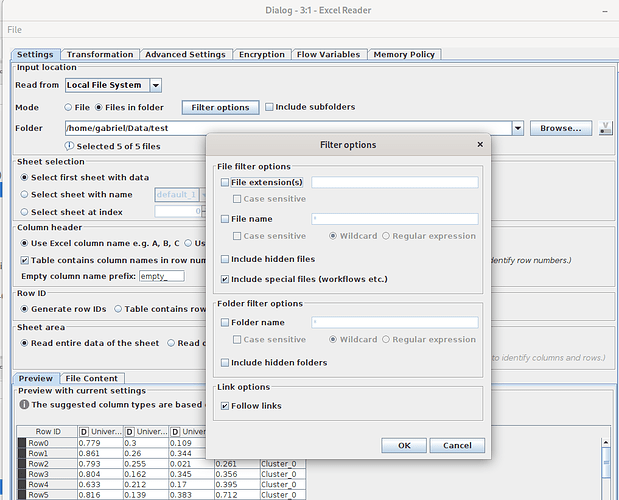Click the info icon next to 'Selected 5 of 5 files'
This screenshot has height=500, width=619.
69,146
